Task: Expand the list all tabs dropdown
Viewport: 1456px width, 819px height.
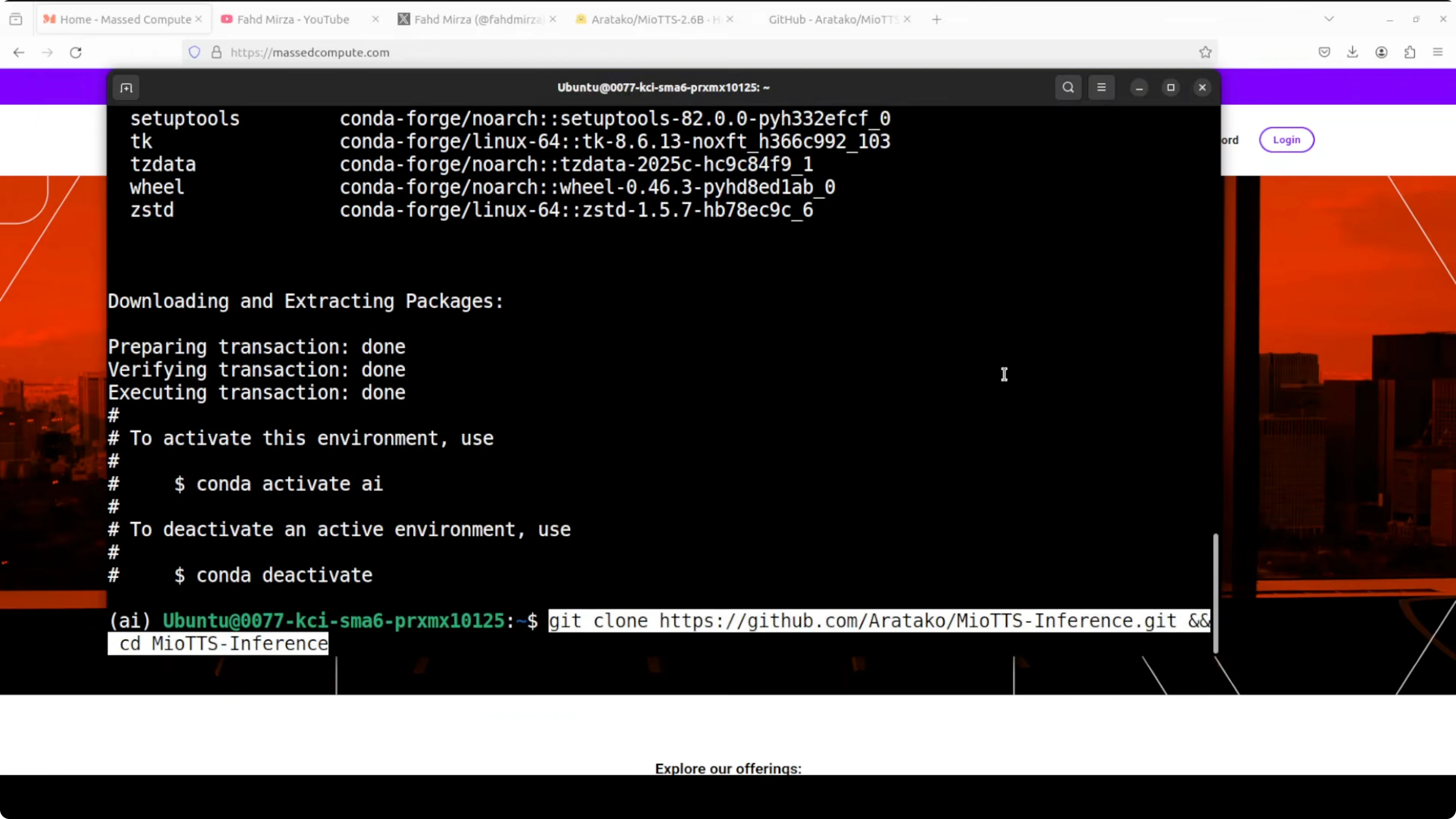Action: click(x=1329, y=19)
